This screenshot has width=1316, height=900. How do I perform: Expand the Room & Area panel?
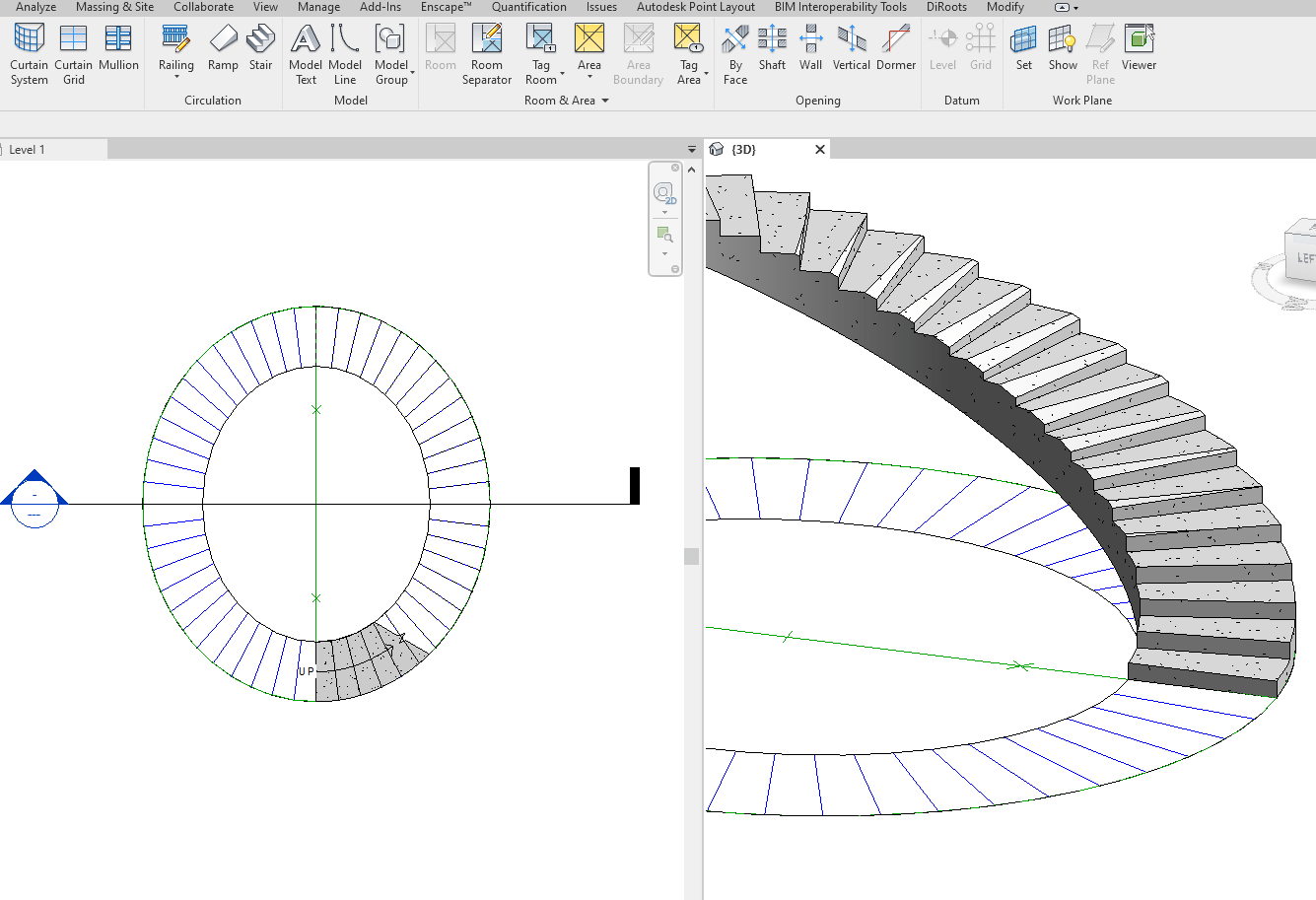click(602, 100)
